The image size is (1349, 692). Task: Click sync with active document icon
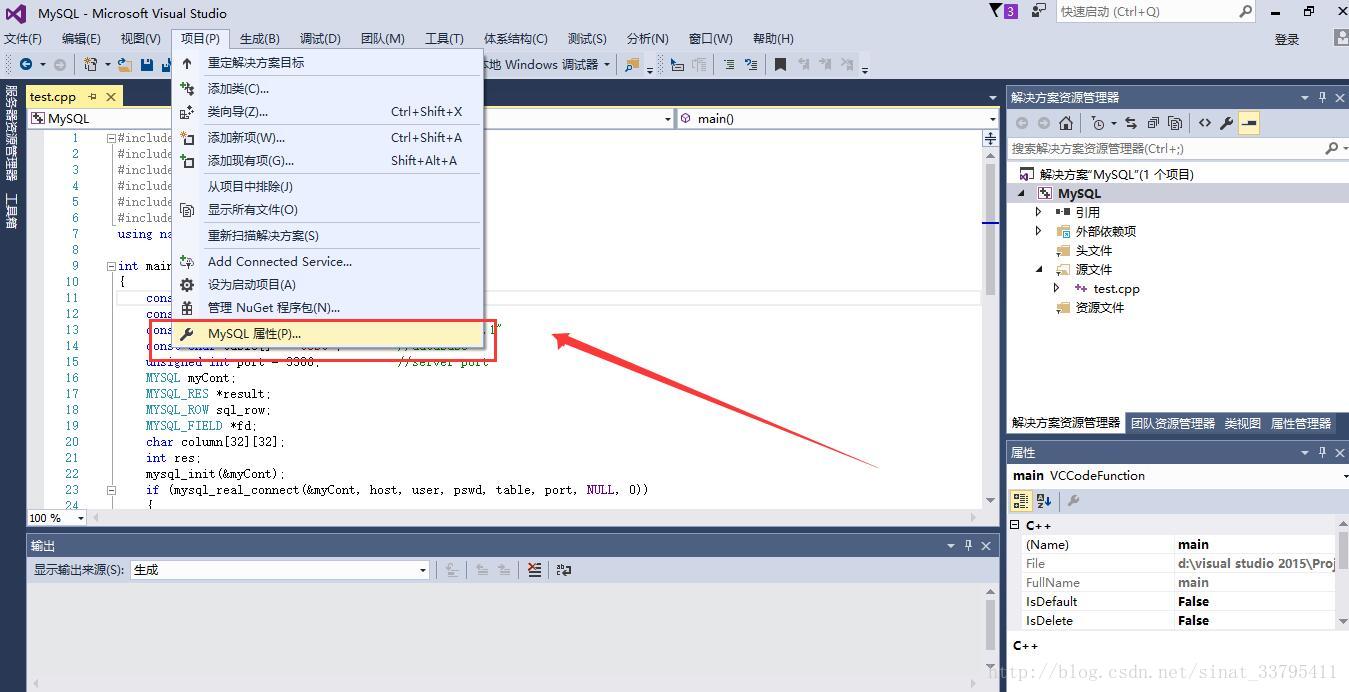[x=1131, y=123]
